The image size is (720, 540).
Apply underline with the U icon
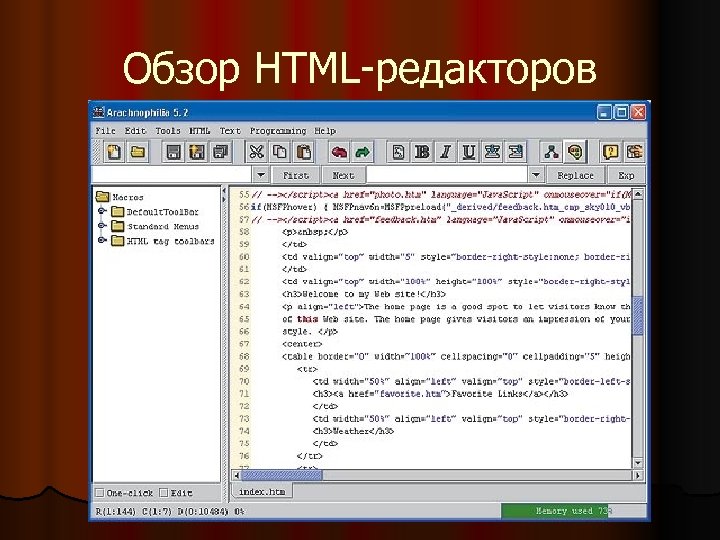pos(469,152)
